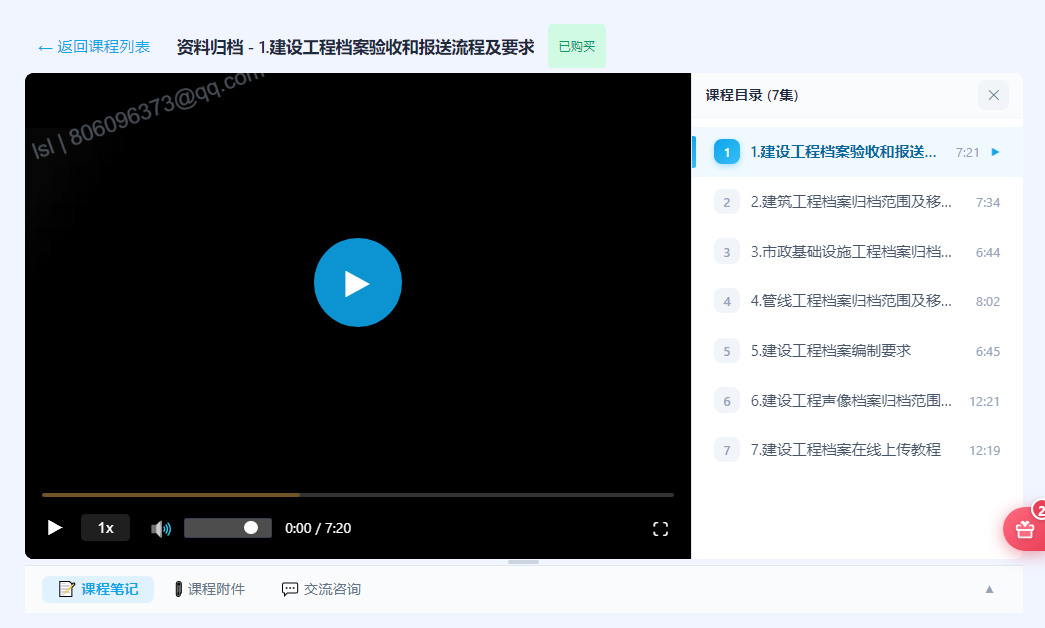This screenshot has height=628, width=1045.
Task: Switch to the 课程笔记 tab
Action: pyautogui.click(x=98, y=589)
